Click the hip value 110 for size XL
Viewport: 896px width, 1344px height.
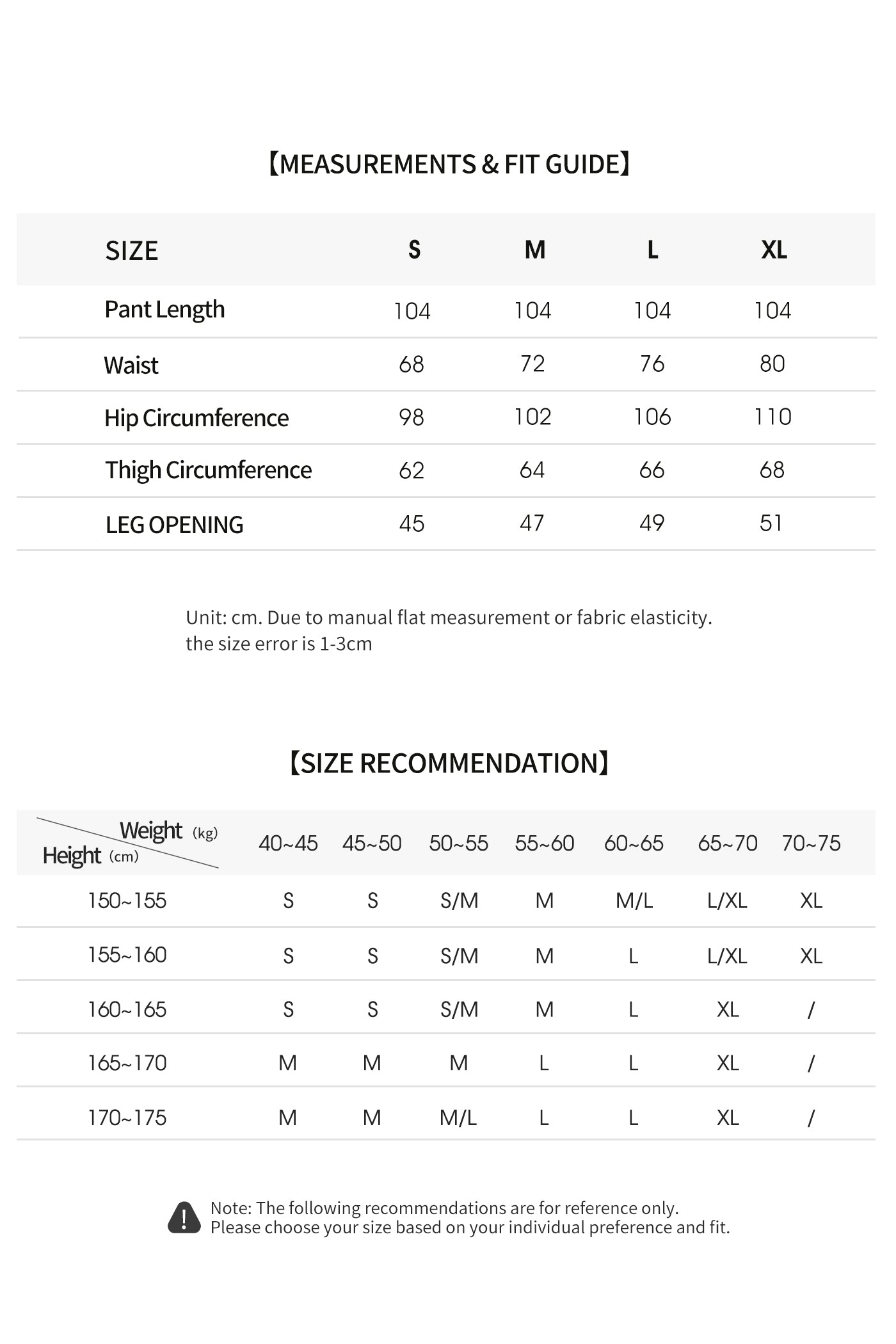click(x=772, y=417)
